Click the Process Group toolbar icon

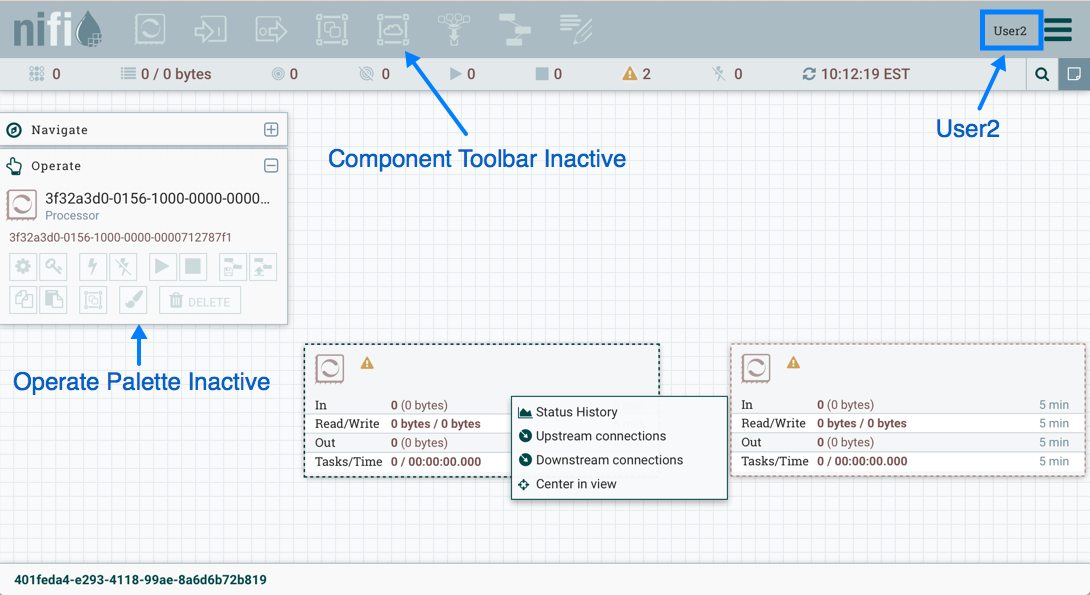[332, 29]
